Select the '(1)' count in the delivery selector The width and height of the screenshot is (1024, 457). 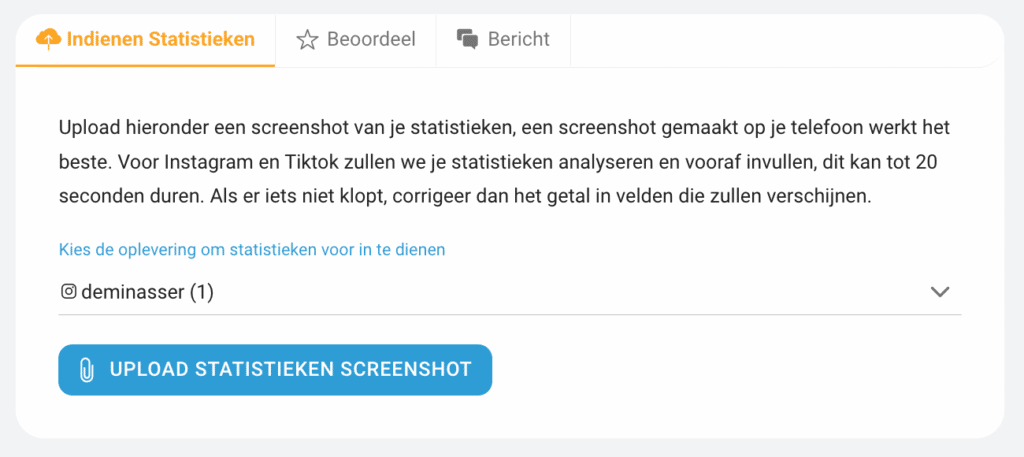(202, 292)
